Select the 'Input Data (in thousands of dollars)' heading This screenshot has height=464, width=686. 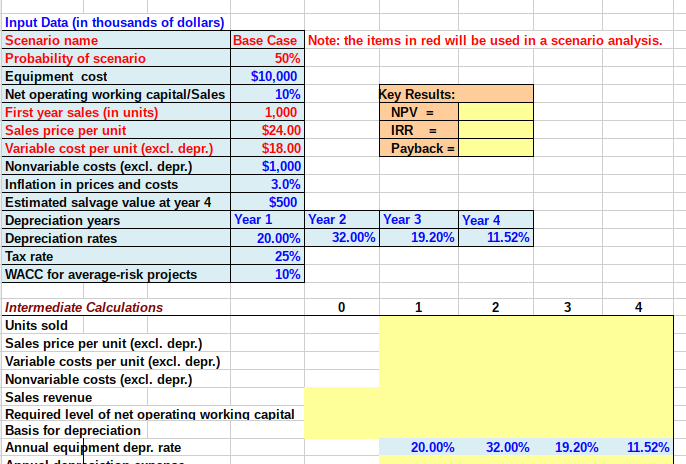click(x=114, y=22)
